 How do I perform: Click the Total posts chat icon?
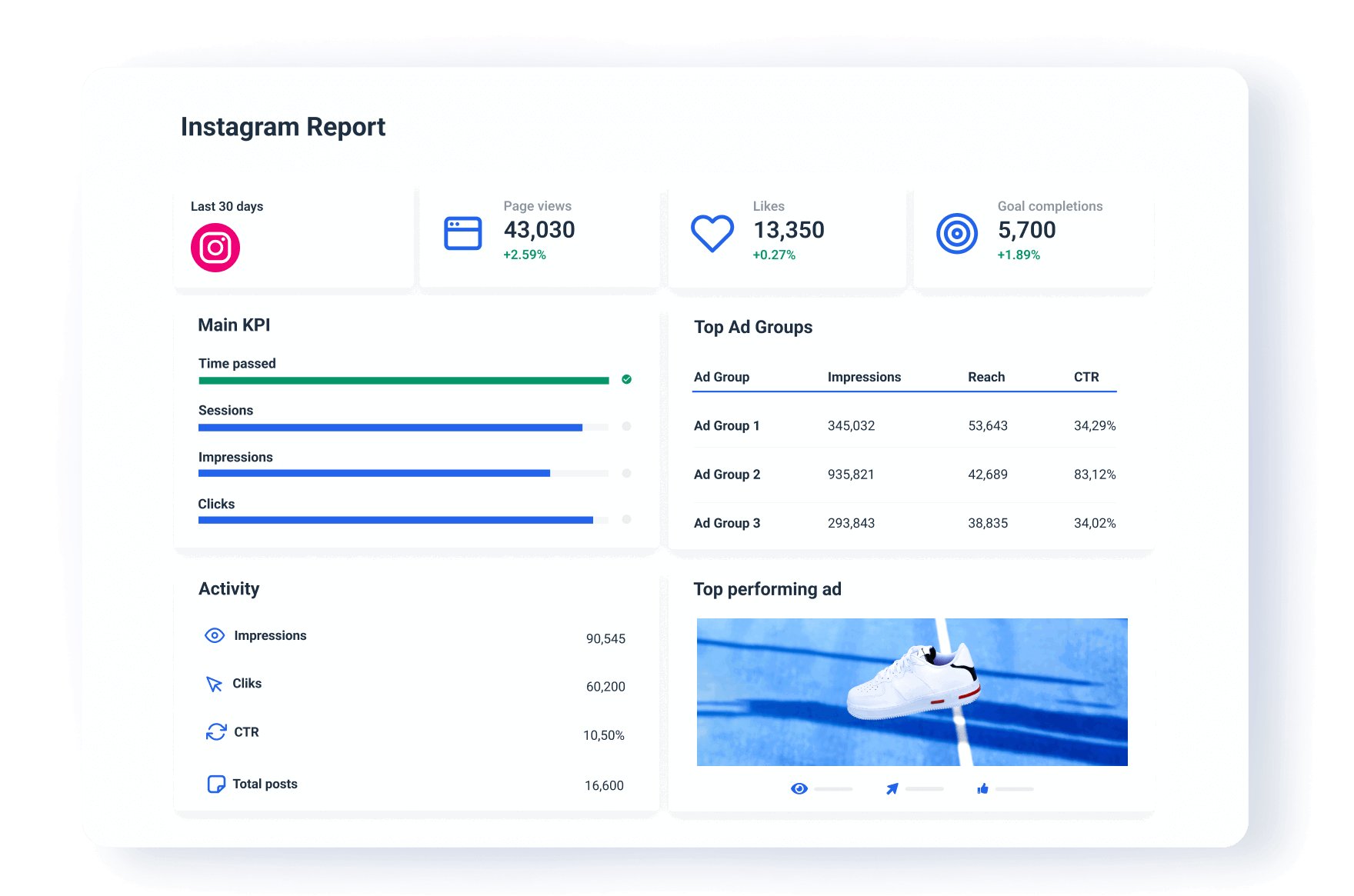click(x=215, y=784)
